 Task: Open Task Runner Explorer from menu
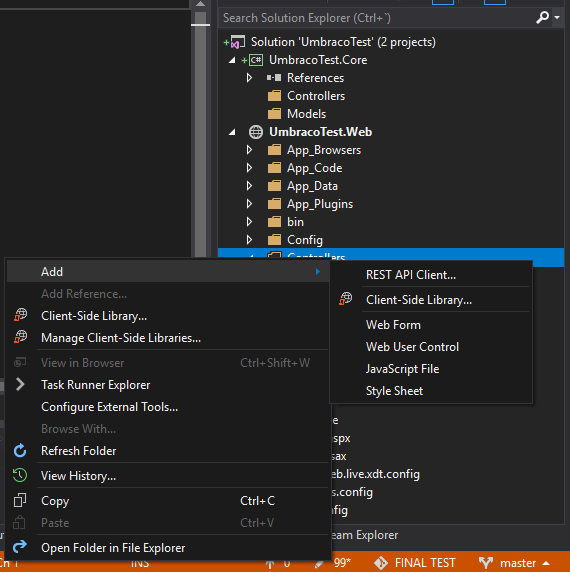(x=168, y=385)
